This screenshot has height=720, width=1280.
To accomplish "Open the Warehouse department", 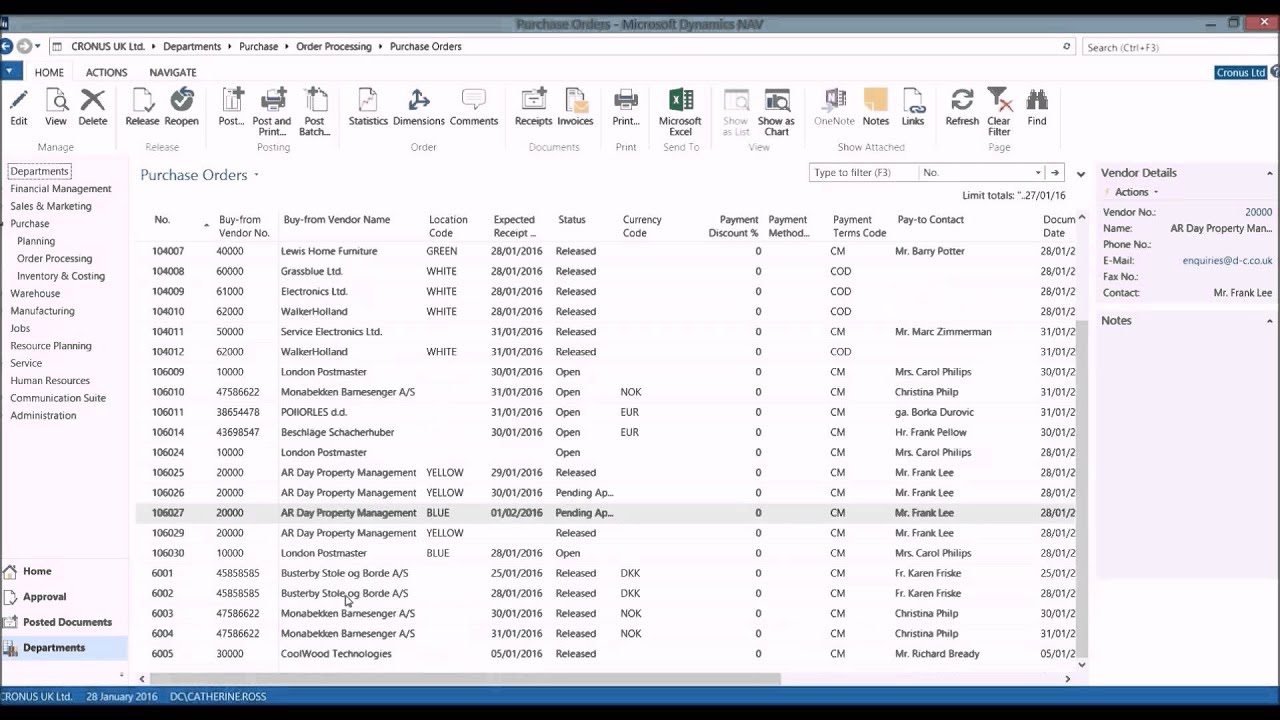I will 35,293.
